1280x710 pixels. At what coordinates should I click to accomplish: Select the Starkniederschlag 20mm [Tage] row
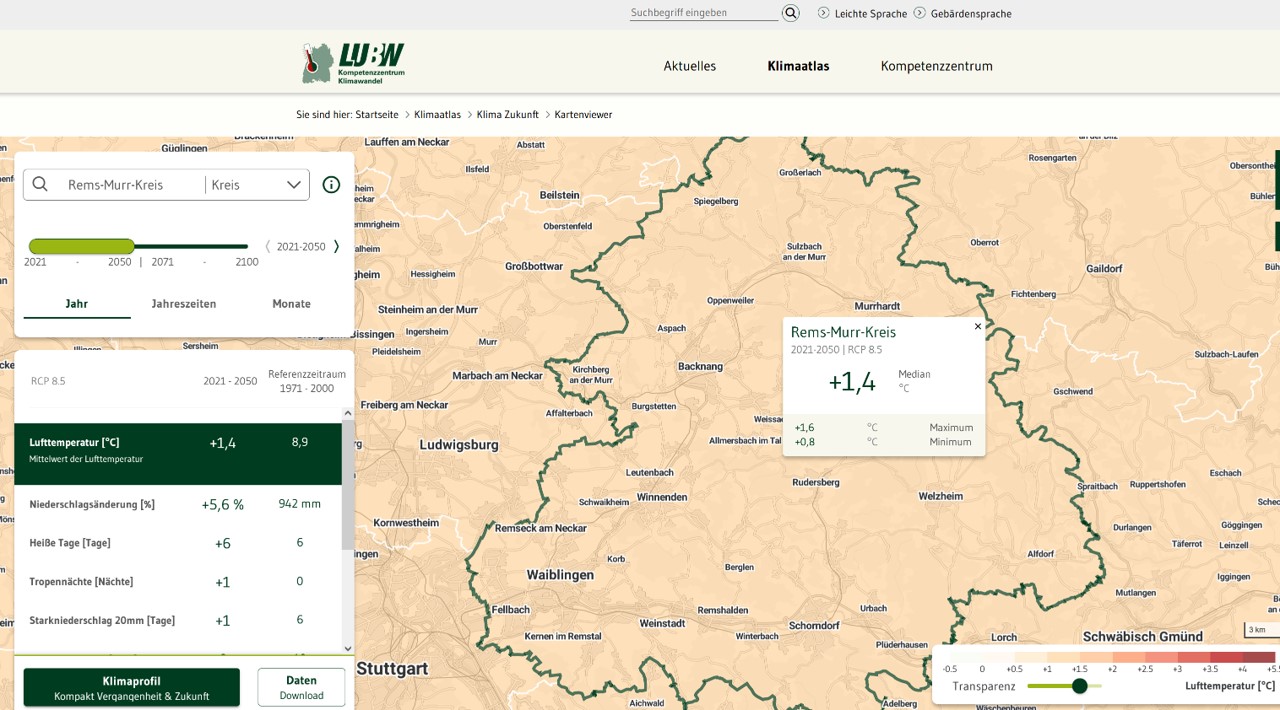pyautogui.click(x=178, y=620)
